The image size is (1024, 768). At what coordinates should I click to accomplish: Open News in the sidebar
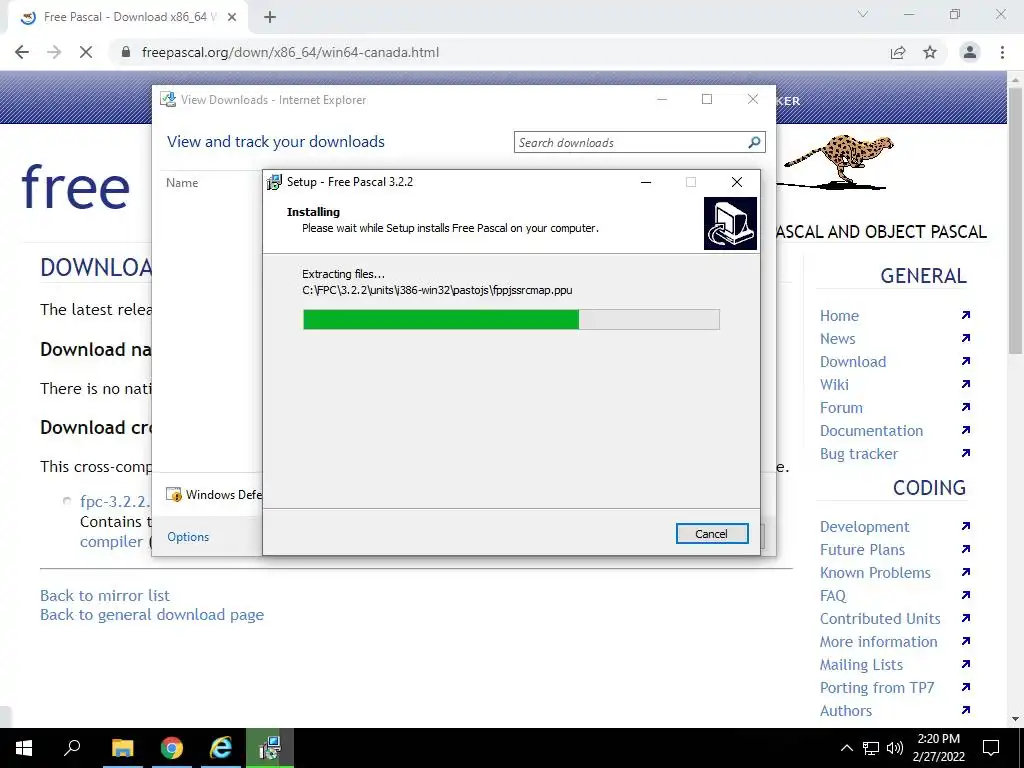(x=837, y=339)
